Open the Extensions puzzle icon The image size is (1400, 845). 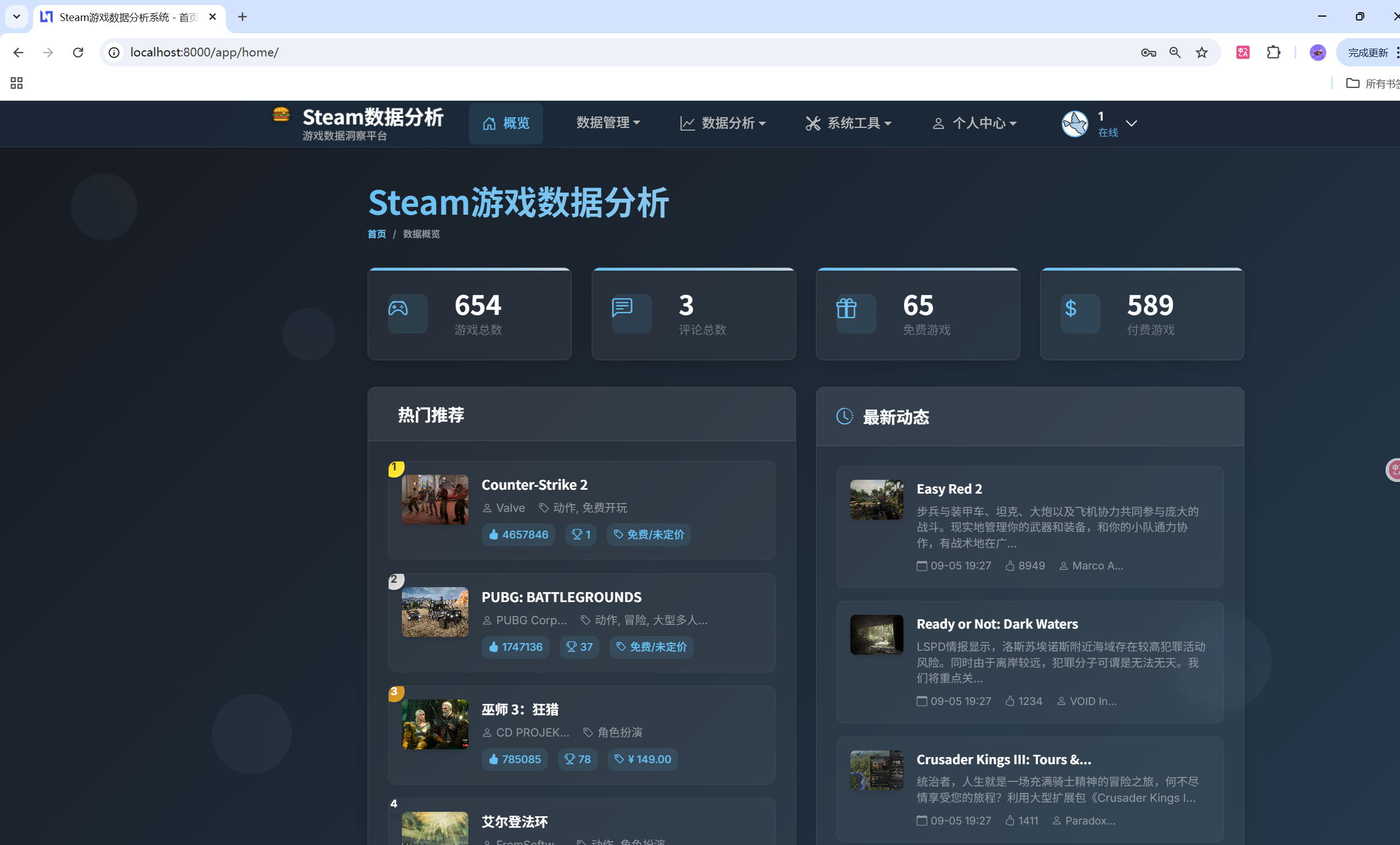1273,52
